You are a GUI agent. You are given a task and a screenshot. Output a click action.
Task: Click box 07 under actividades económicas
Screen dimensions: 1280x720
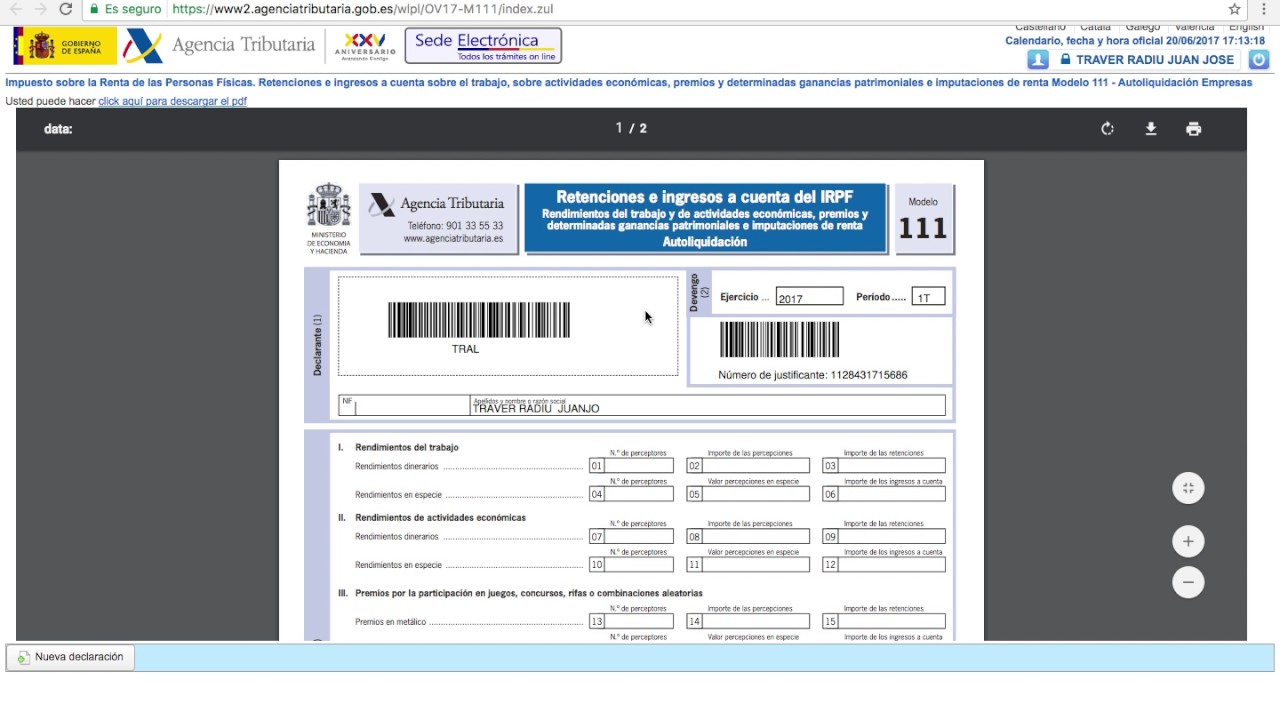[631, 536]
